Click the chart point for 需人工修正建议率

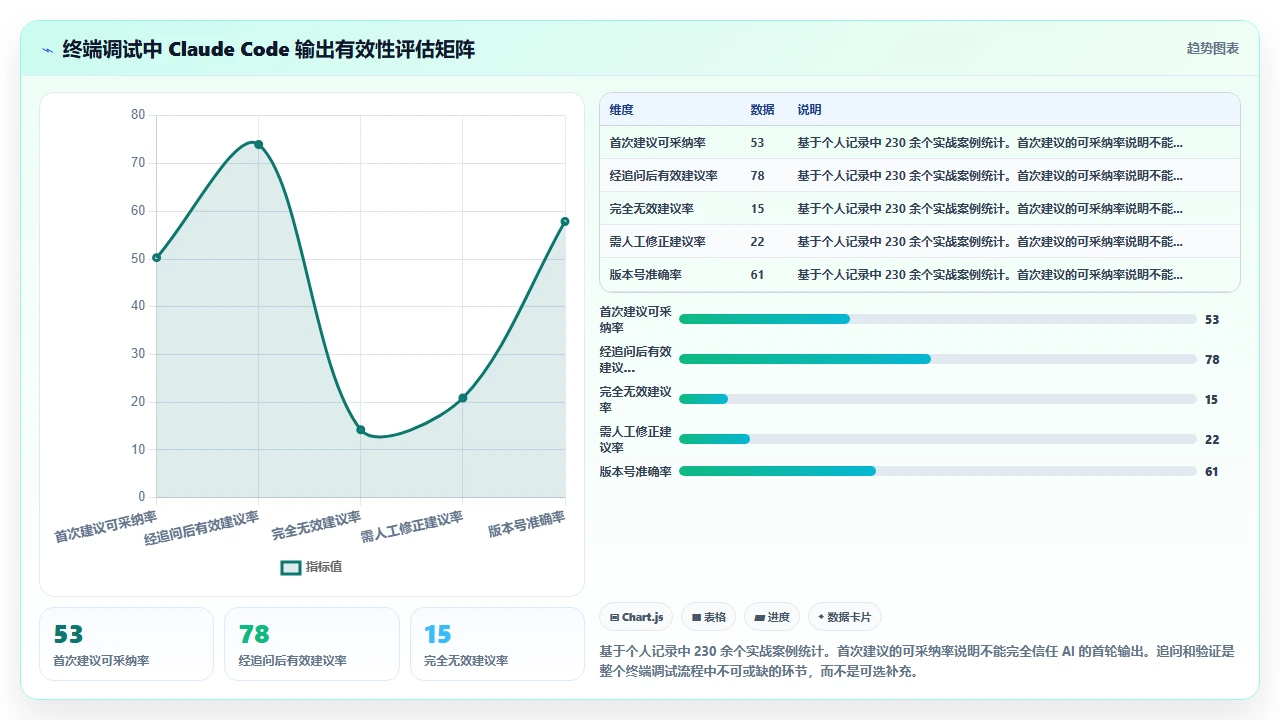[463, 398]
